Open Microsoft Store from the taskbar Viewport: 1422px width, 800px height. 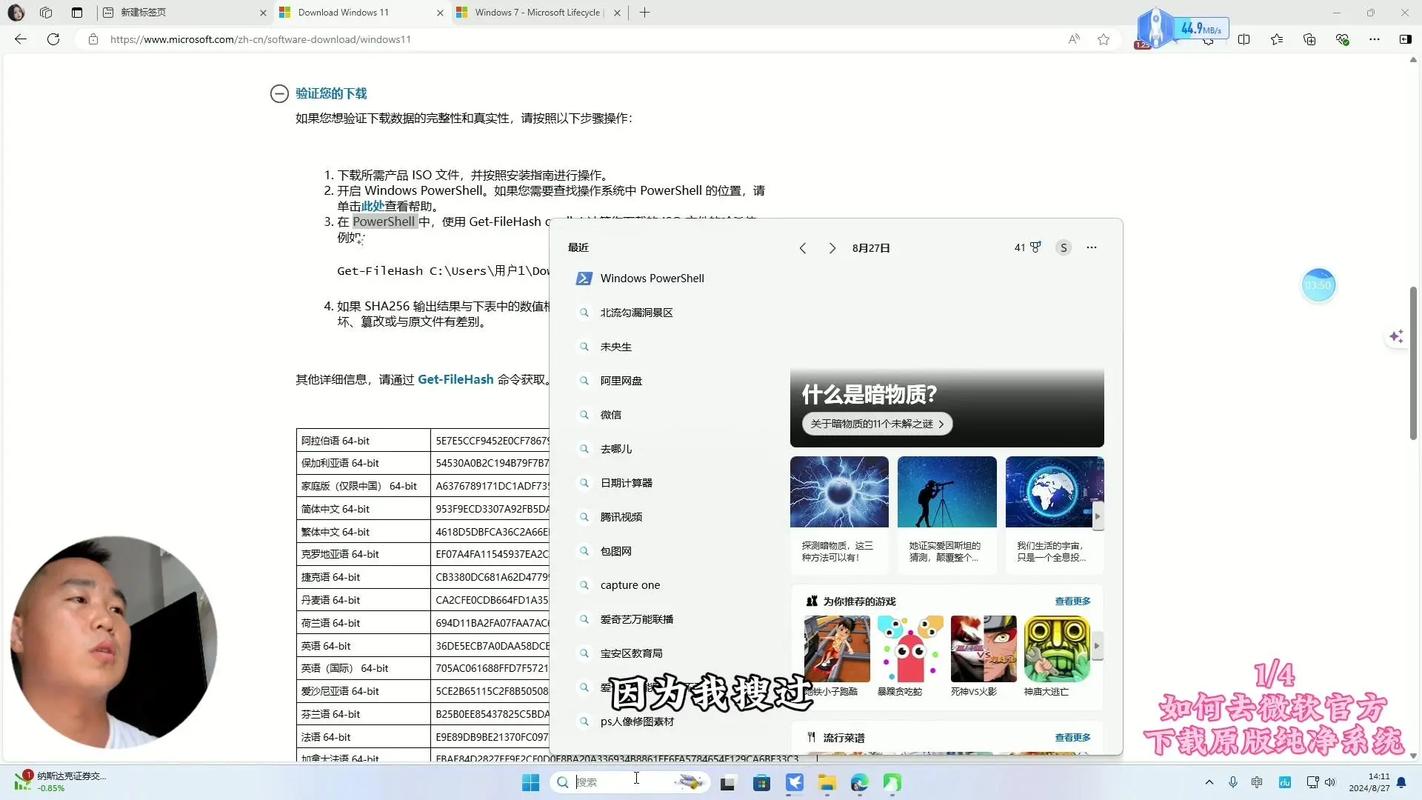coord(761,782)
